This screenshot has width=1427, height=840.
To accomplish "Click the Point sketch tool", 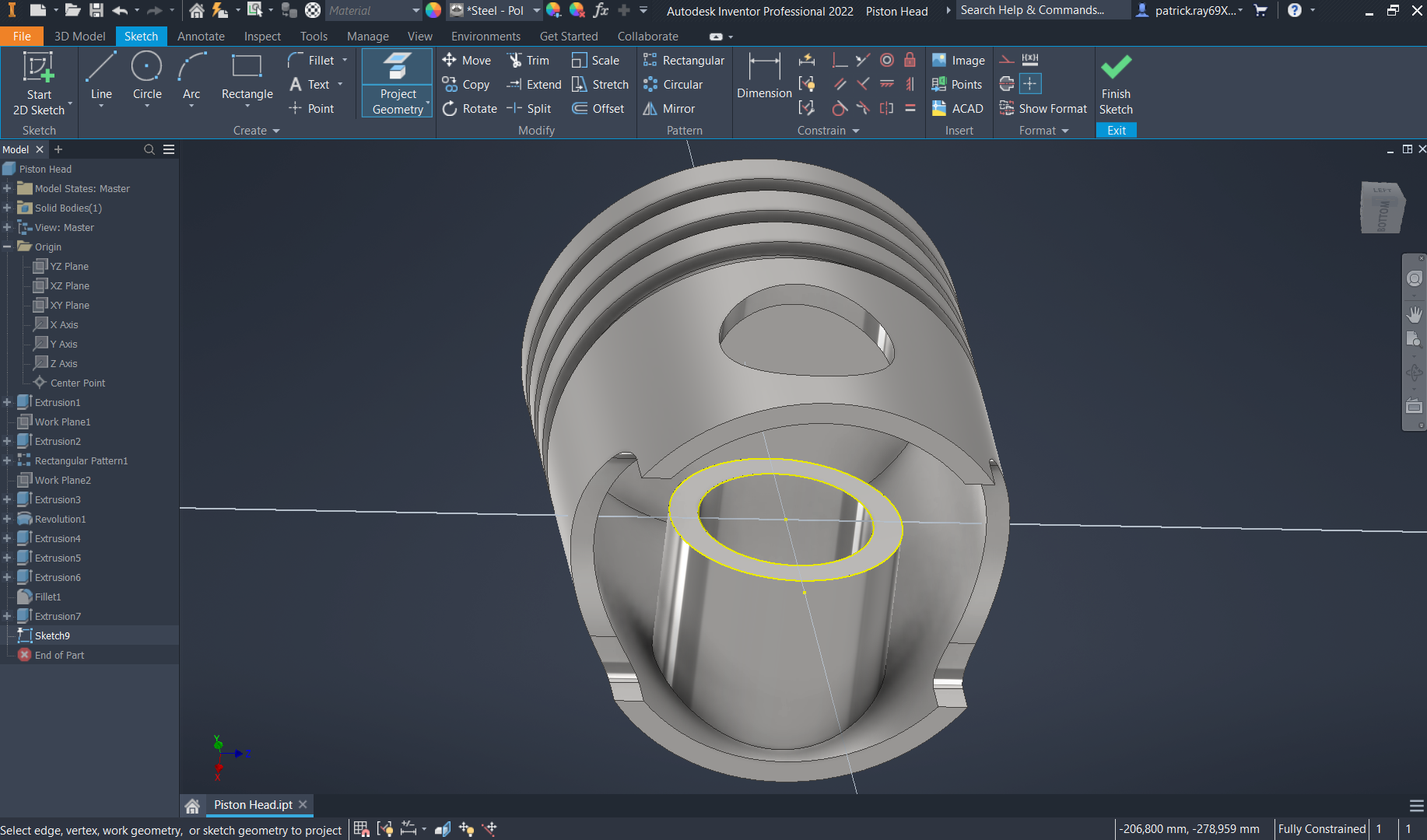I will (311, 108).
